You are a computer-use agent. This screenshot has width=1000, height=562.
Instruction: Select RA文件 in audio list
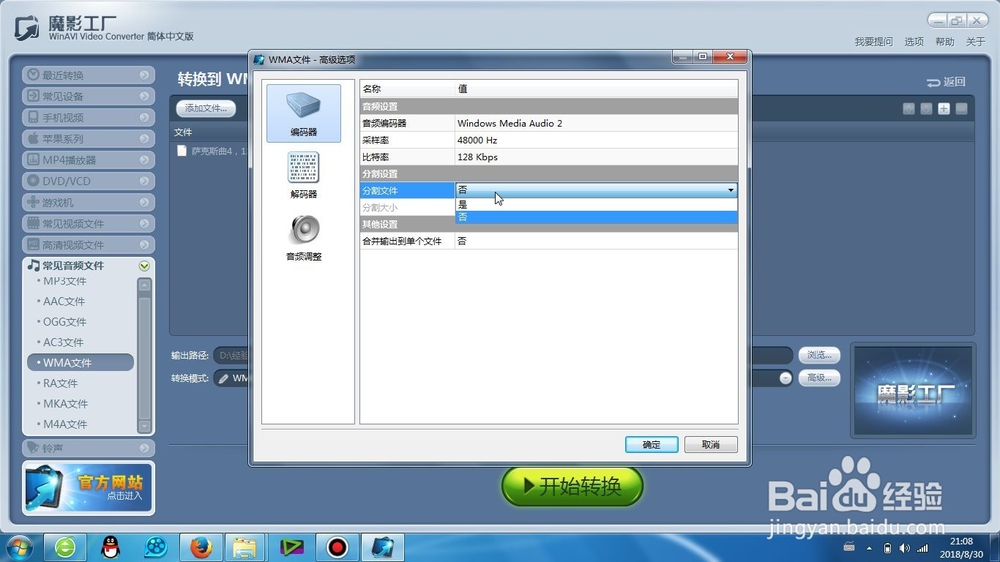click(x=60, y=383)
